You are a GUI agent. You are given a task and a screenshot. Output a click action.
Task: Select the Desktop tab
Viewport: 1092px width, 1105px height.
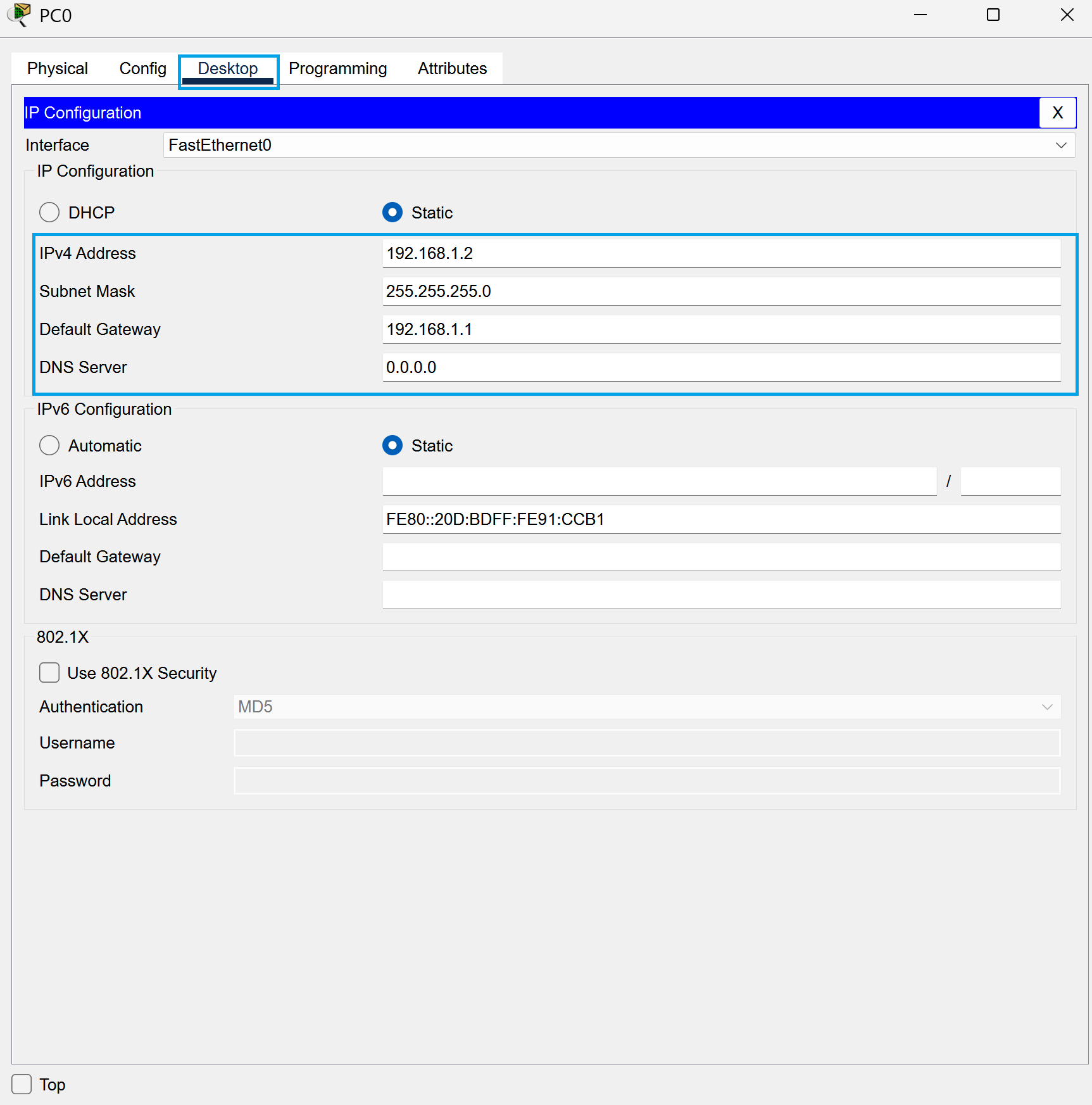click(228, 68)
